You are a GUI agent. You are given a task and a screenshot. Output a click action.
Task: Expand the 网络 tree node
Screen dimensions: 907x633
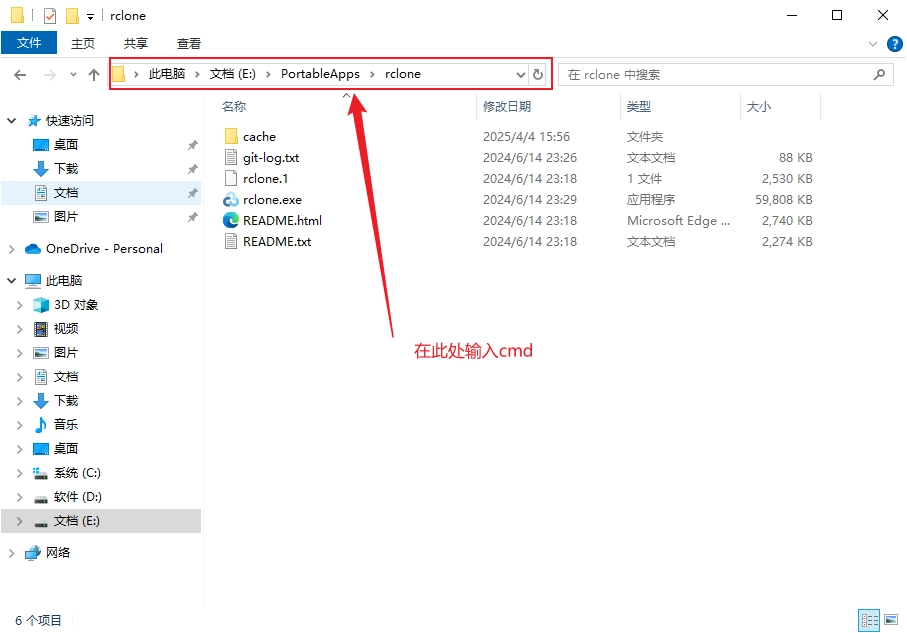(12, 553)
